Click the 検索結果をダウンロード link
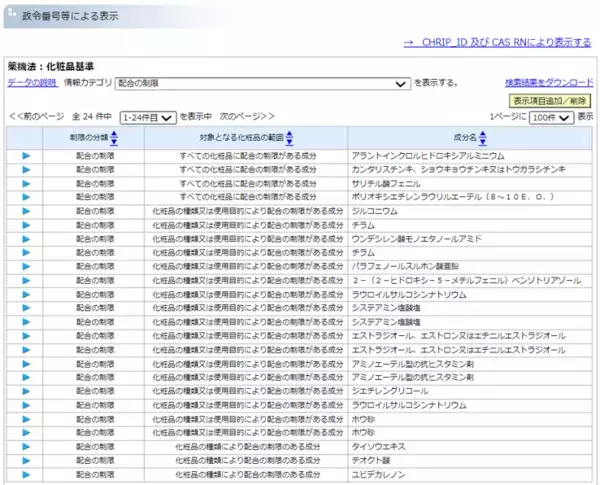600x485 pixels. (549, 83)
